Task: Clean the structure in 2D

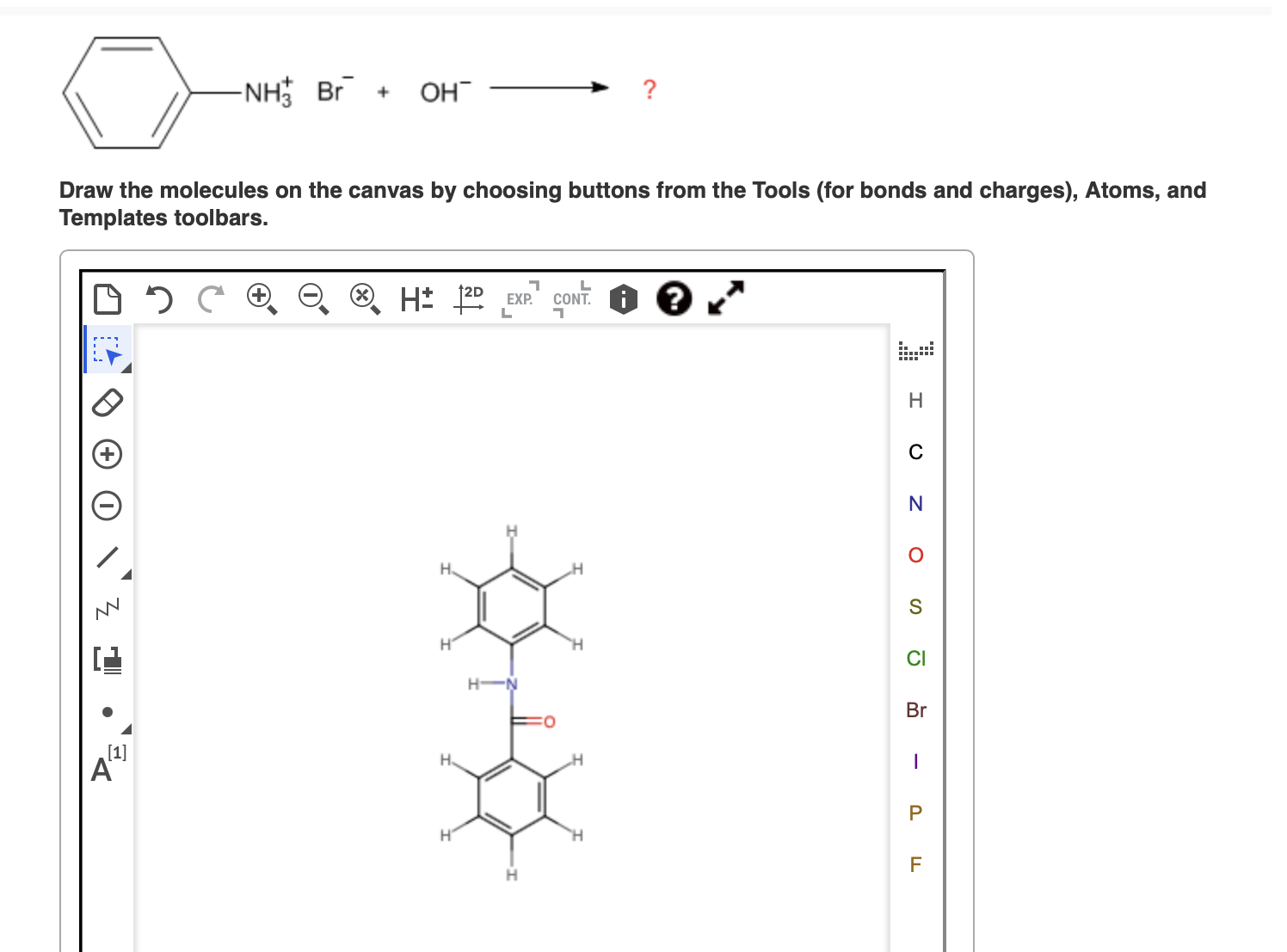Action: tap(469, 299)
